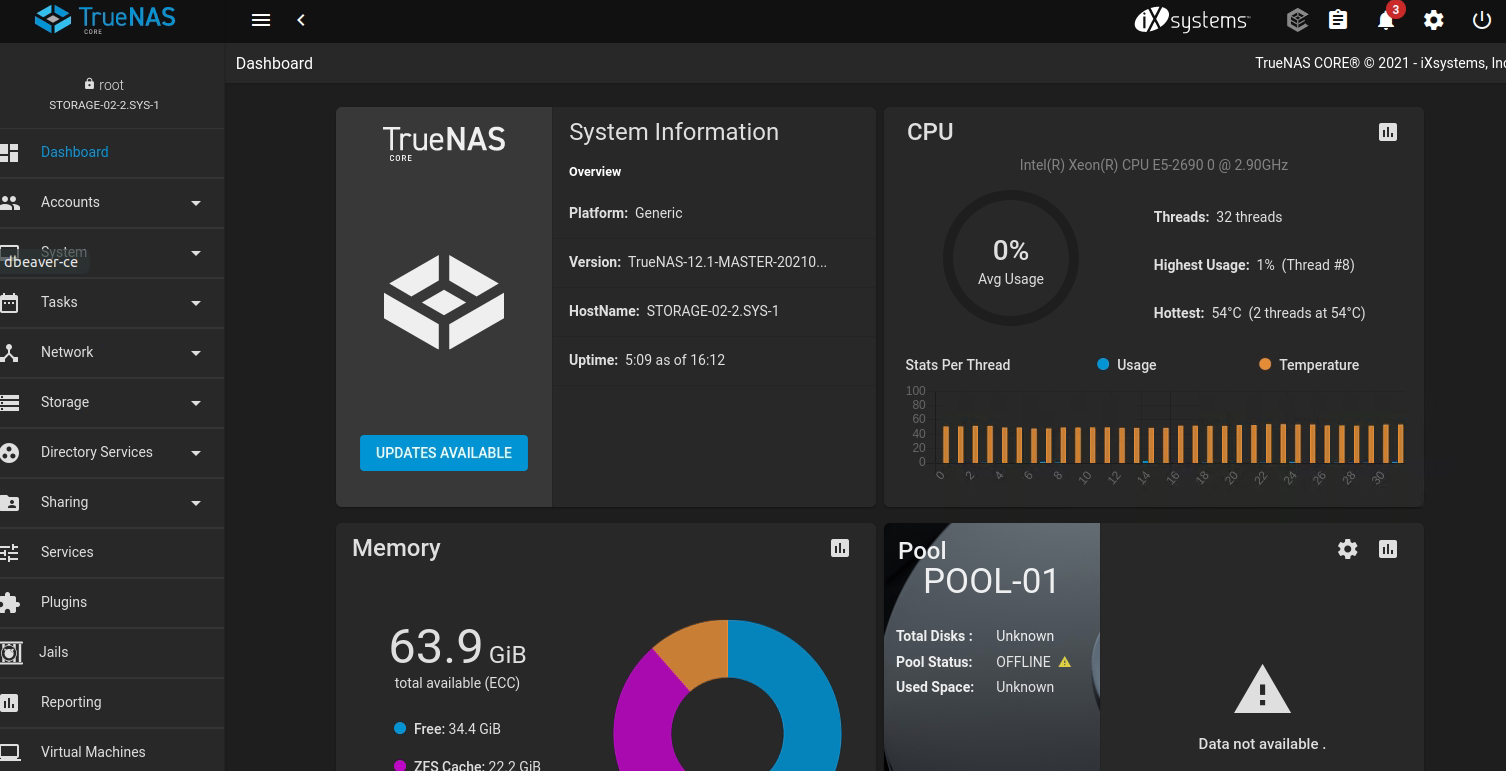Click the Hottest 54°C text
Image resolution: width=1506 pixels, height=771 pixels.
[x=1260, y=313]
